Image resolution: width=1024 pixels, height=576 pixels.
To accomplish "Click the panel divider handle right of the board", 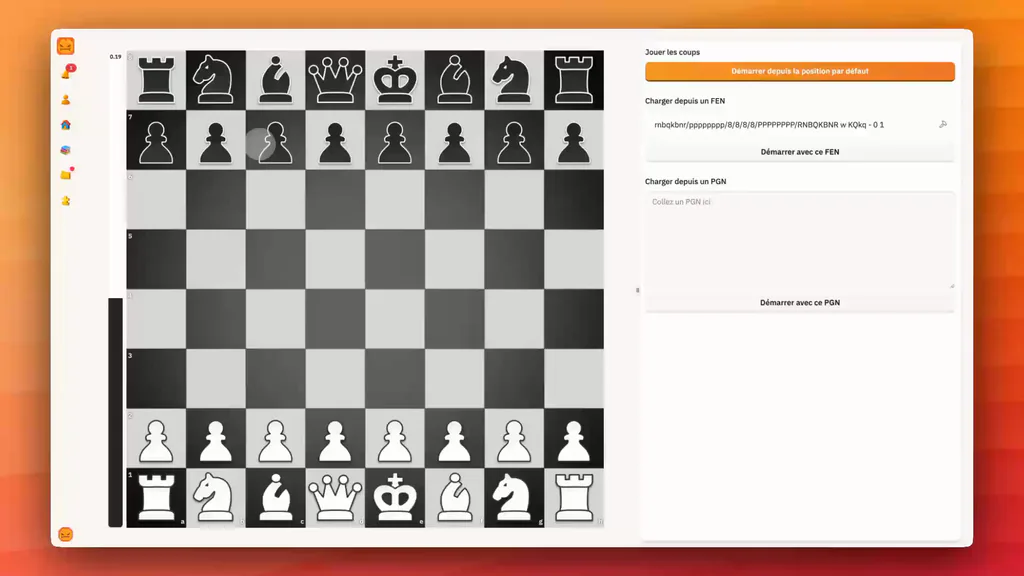I will [637, 290].
